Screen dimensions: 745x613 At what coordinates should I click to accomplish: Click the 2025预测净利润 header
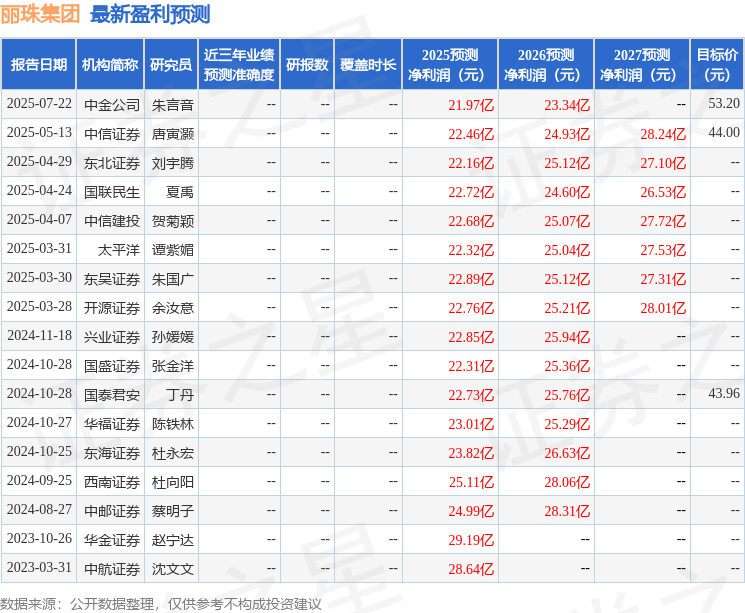[450, 65]
